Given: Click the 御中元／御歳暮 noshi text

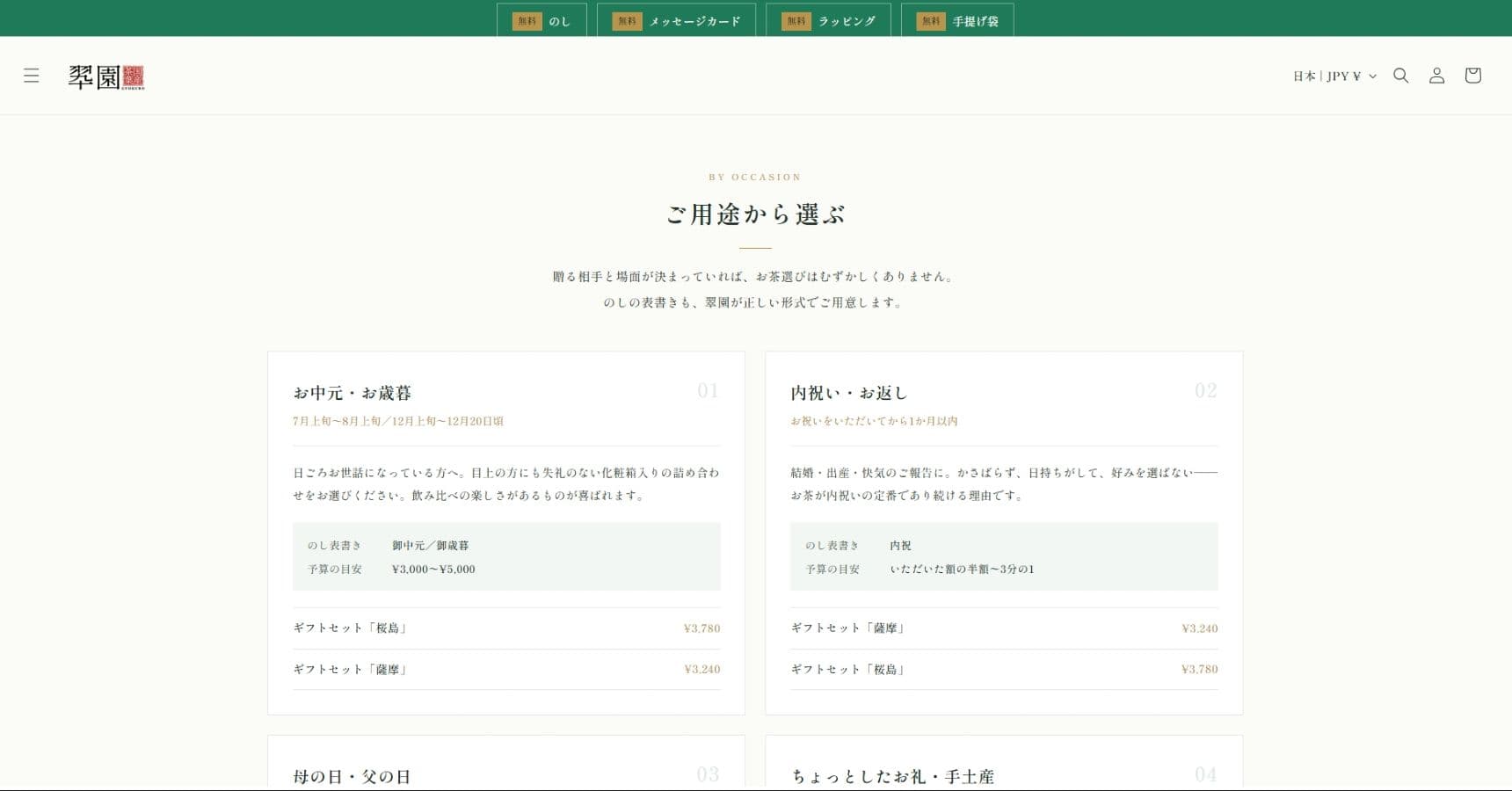Looking at the screenshot, I should [x=431, y=546].
